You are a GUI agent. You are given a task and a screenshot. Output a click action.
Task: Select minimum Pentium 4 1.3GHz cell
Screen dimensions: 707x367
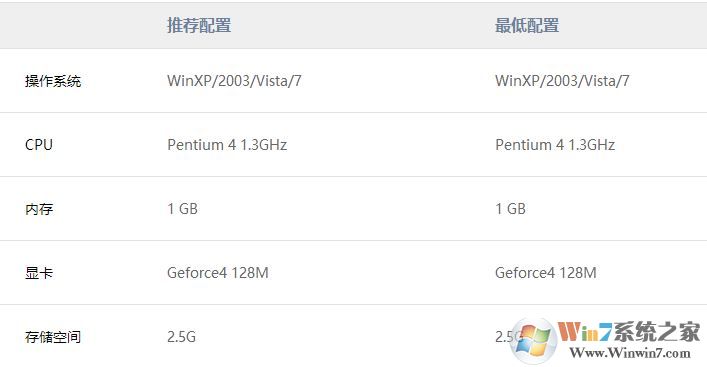555,145
